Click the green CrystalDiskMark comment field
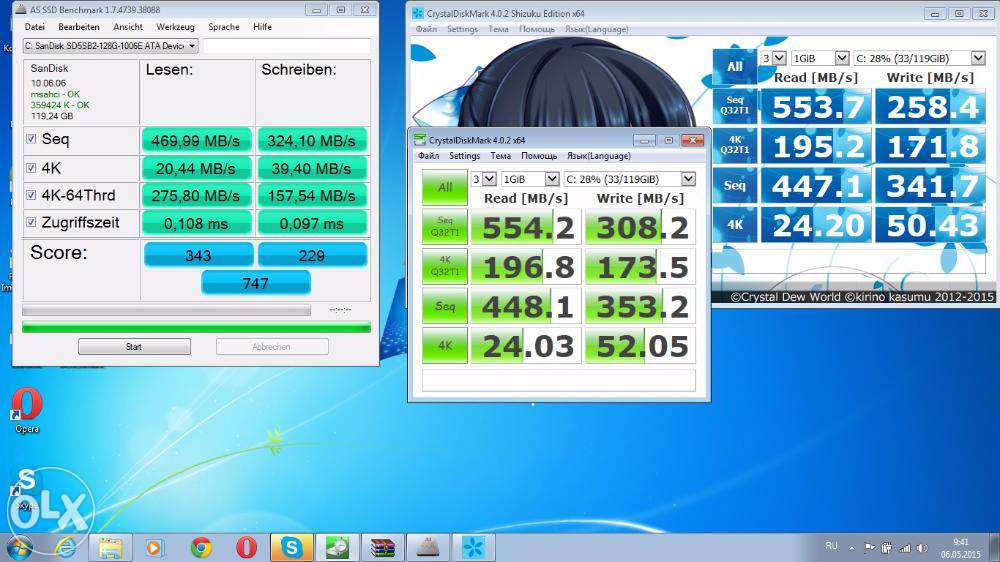The height and width of the screenshot is (562, 1000). [559, 380]
